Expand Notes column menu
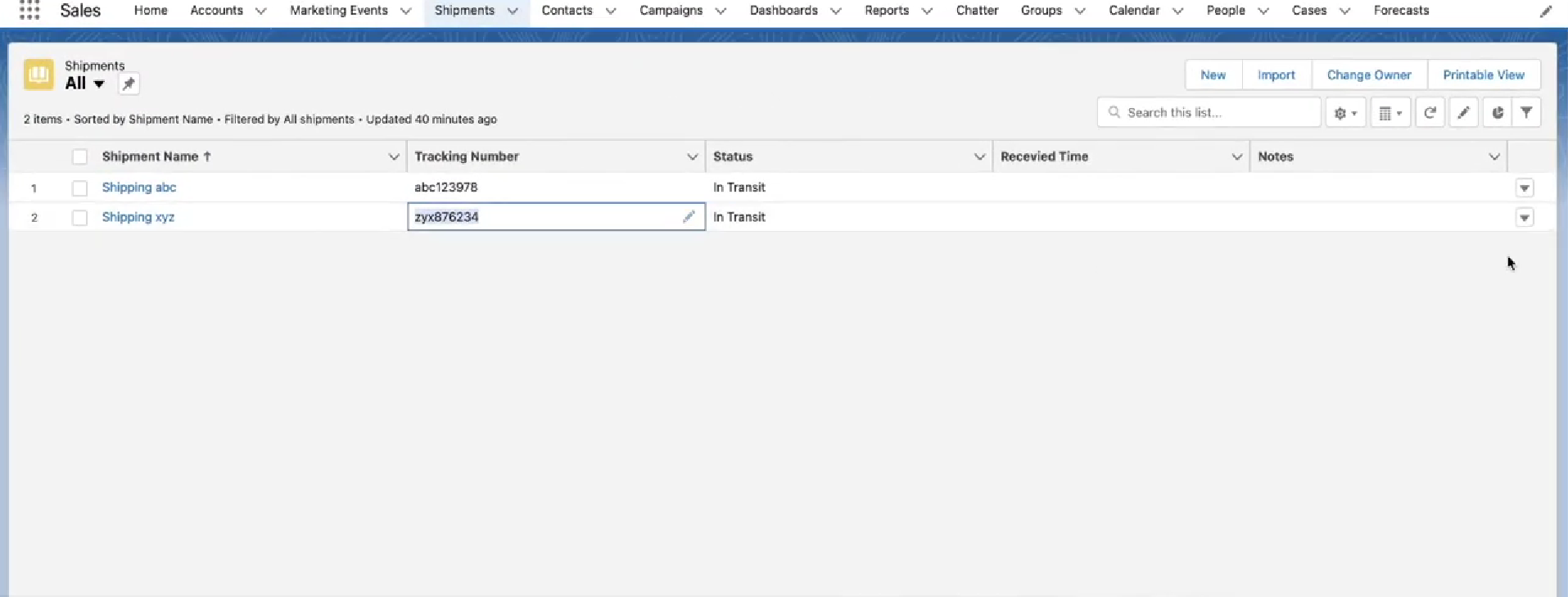The image size is (1568, 597). [x=1493, y=156]
